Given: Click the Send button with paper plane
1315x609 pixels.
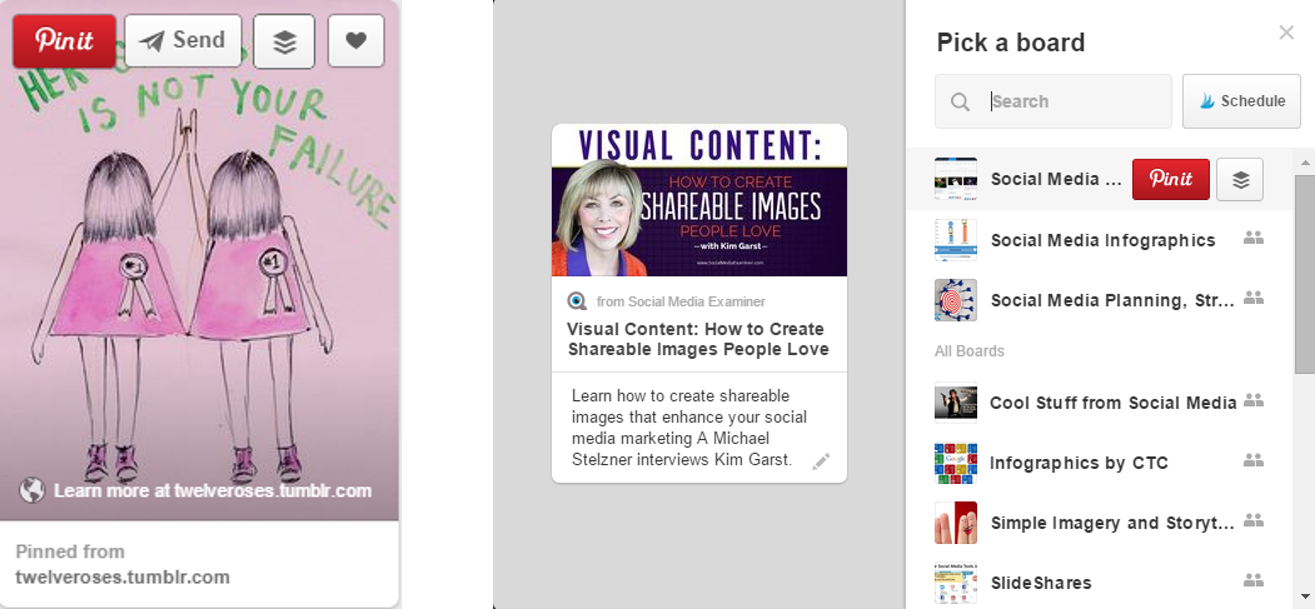Looking at the screenshot, I should click(183, 41).
